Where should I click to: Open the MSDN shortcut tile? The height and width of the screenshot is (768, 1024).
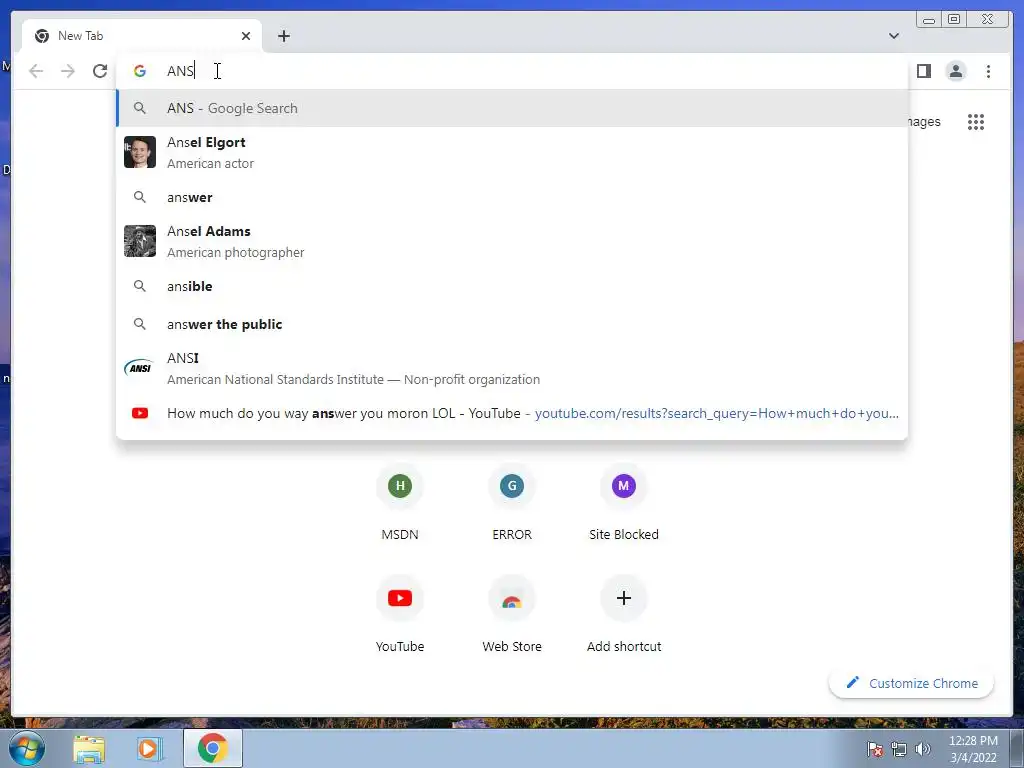(400, 503)
